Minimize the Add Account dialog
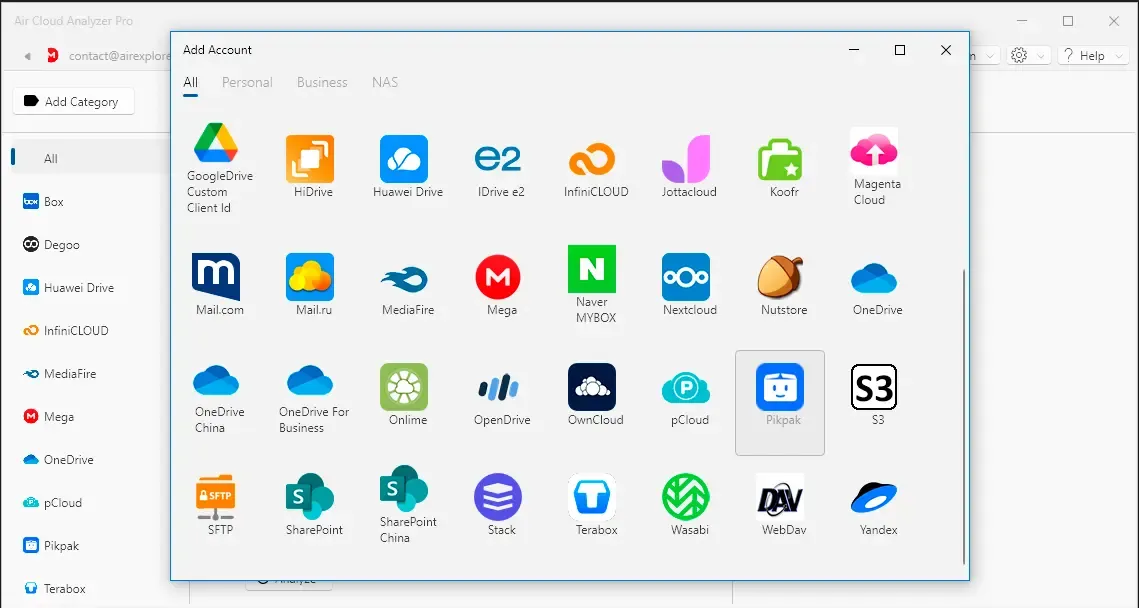The width and height of the screenshot is (1139, 608). [x=854, y=50]
